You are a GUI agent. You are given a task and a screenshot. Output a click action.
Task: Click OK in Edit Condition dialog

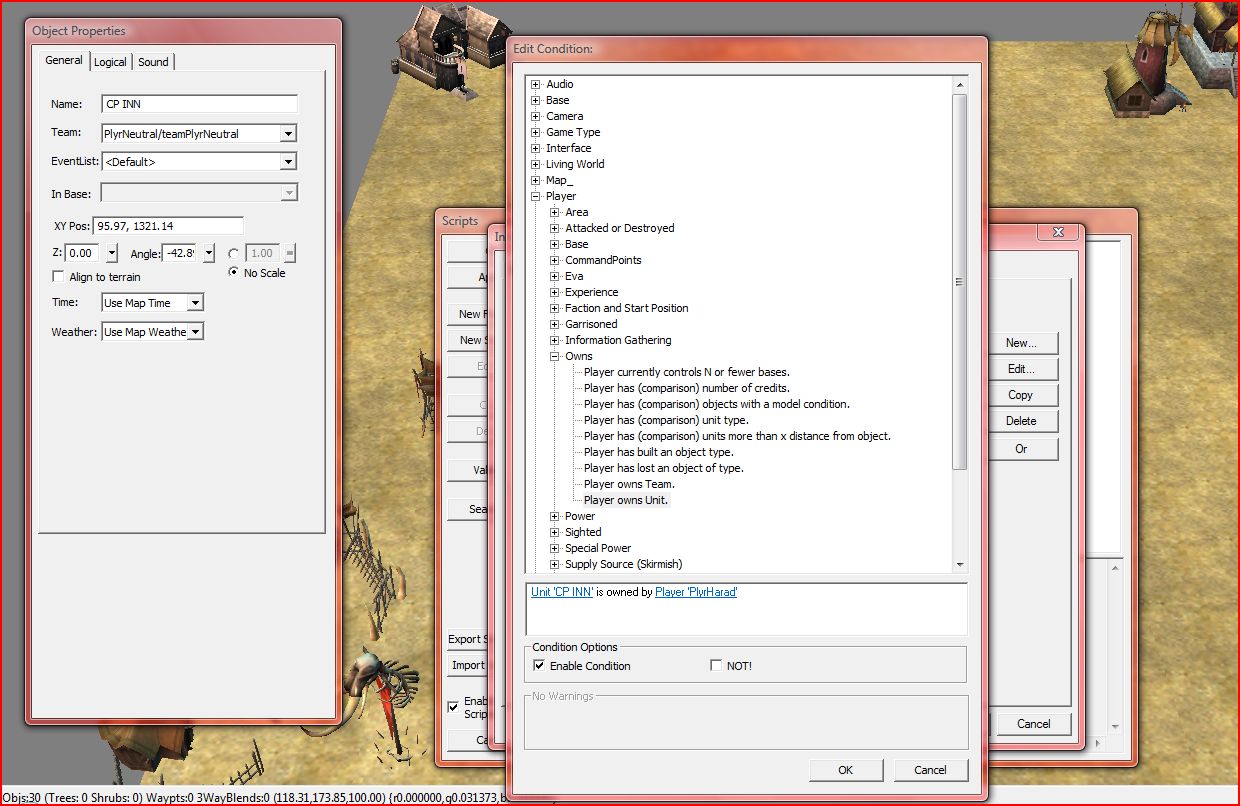[845, 770]
